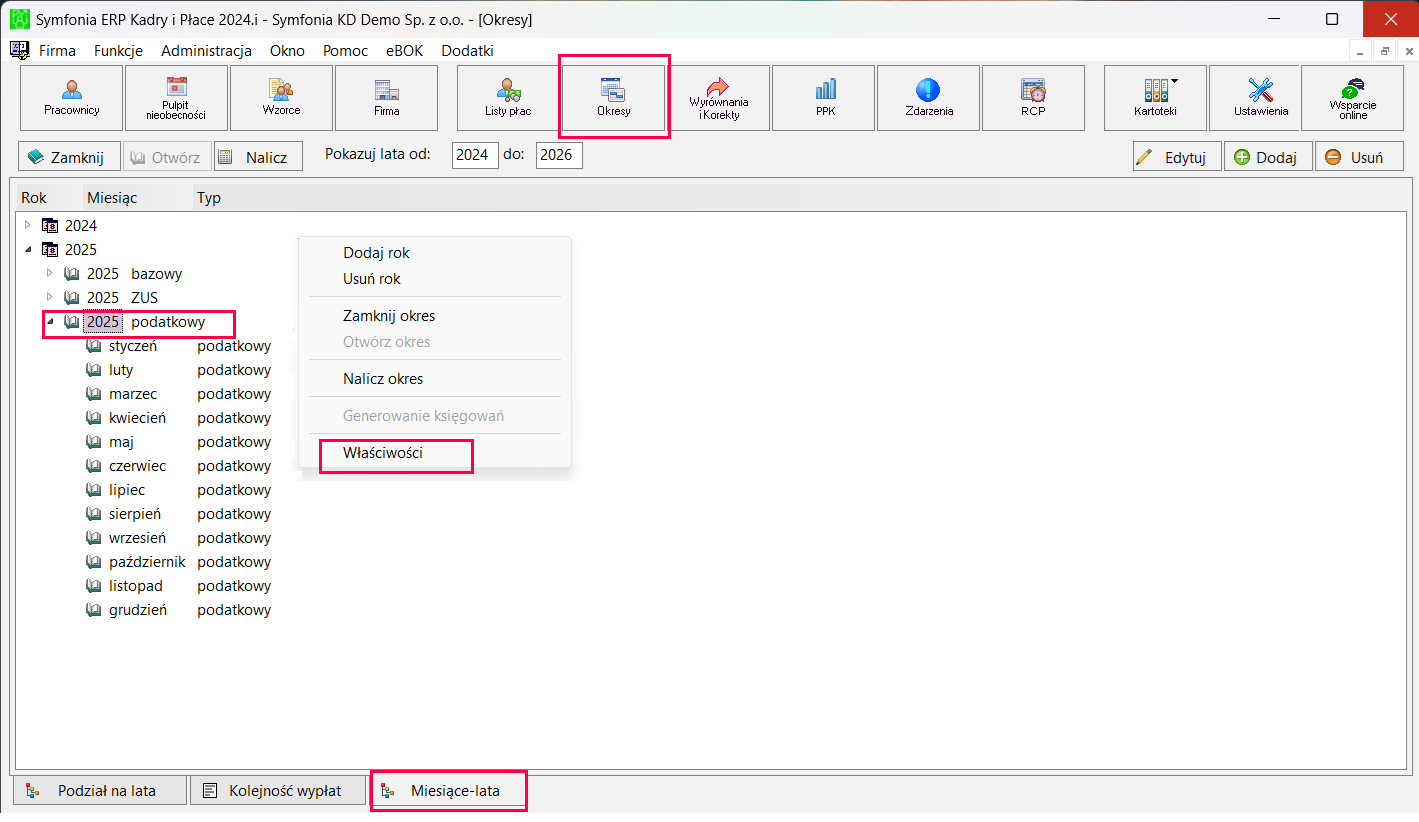Viewport: 1419px width, 822px height.
Task: Click the Firma toolbar icon
Action: tap(386, 98)
